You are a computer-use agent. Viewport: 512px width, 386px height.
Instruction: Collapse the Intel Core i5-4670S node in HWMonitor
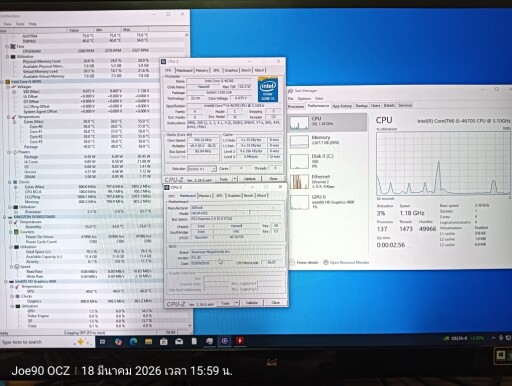coord(3,82)
